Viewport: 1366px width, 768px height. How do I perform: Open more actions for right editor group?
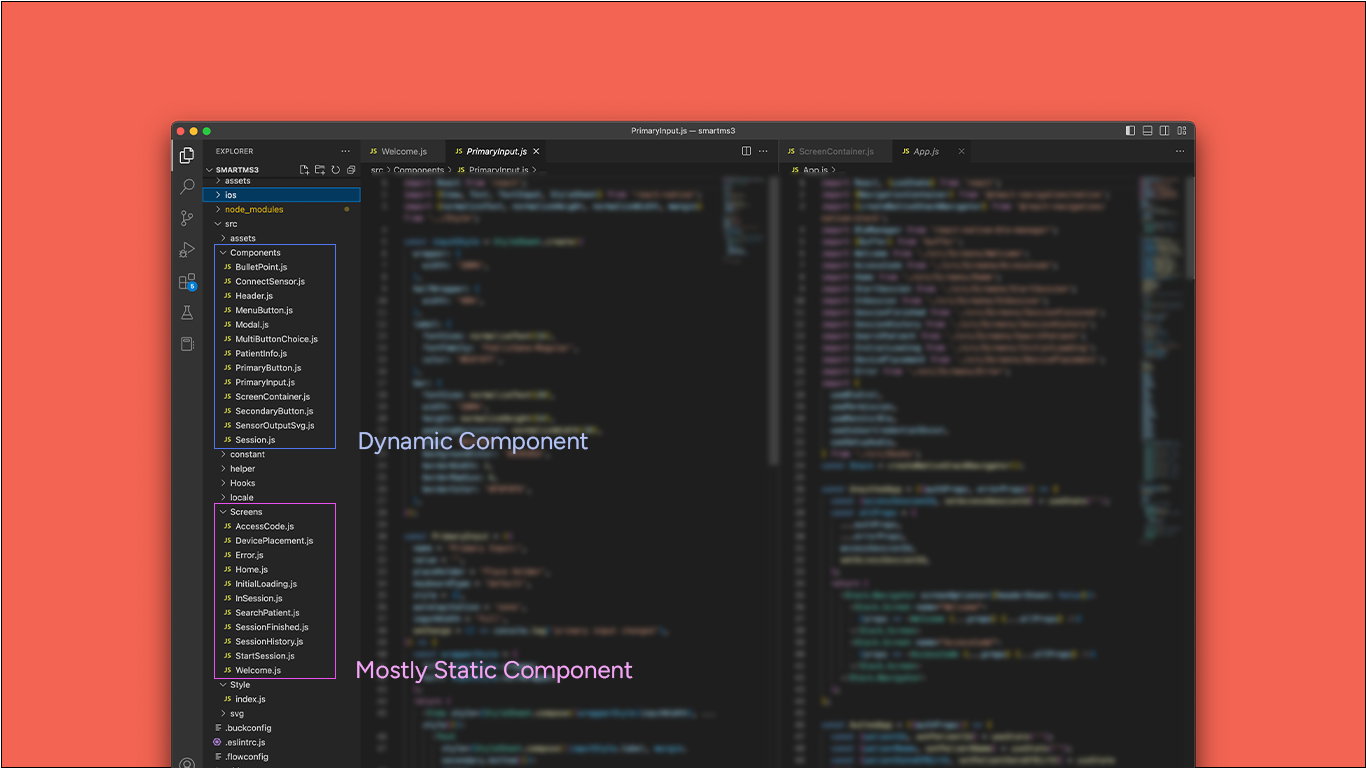coord(1180,151)
